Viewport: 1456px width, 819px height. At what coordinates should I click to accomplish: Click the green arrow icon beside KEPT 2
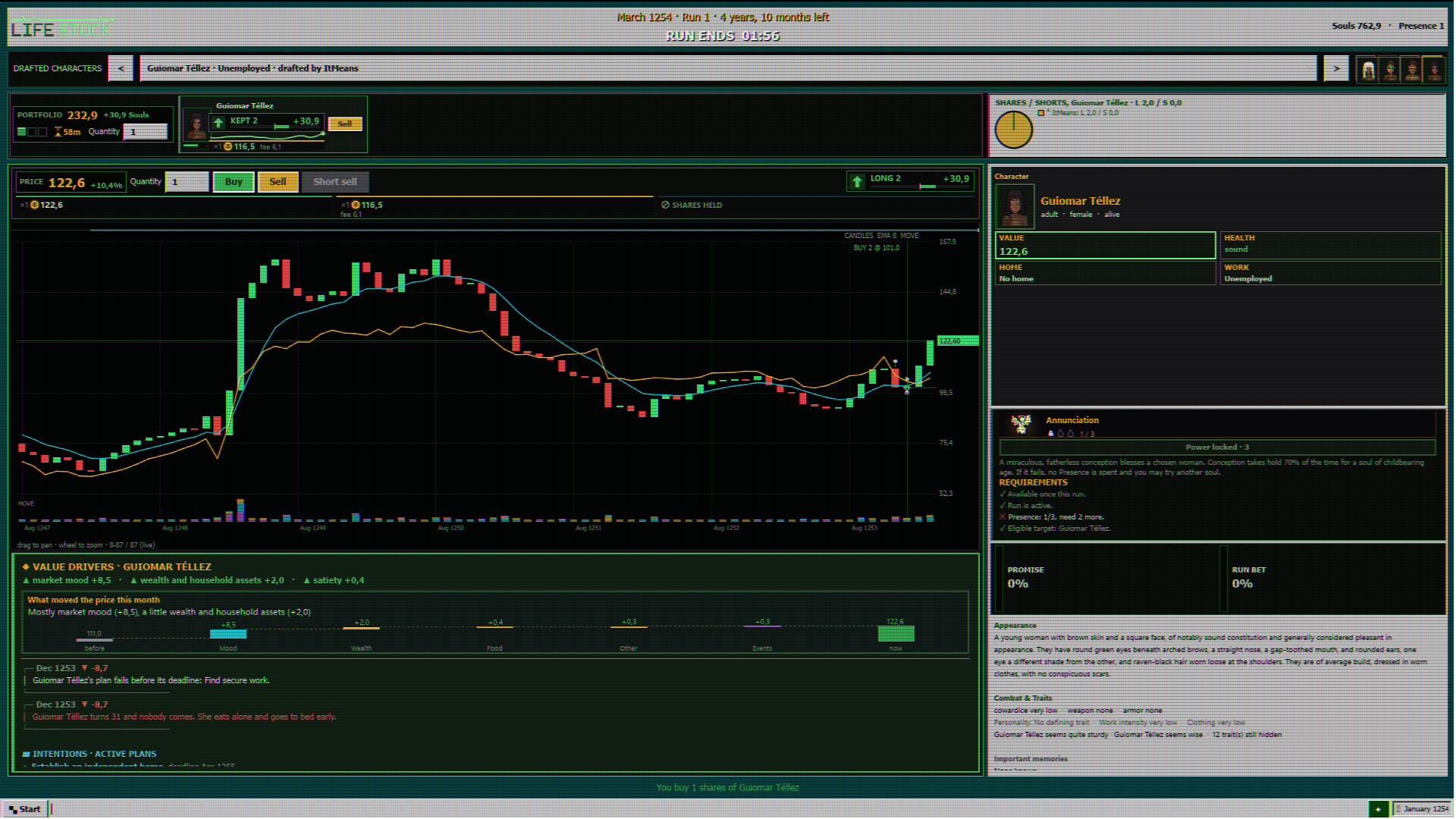click(x=218, y=122)
